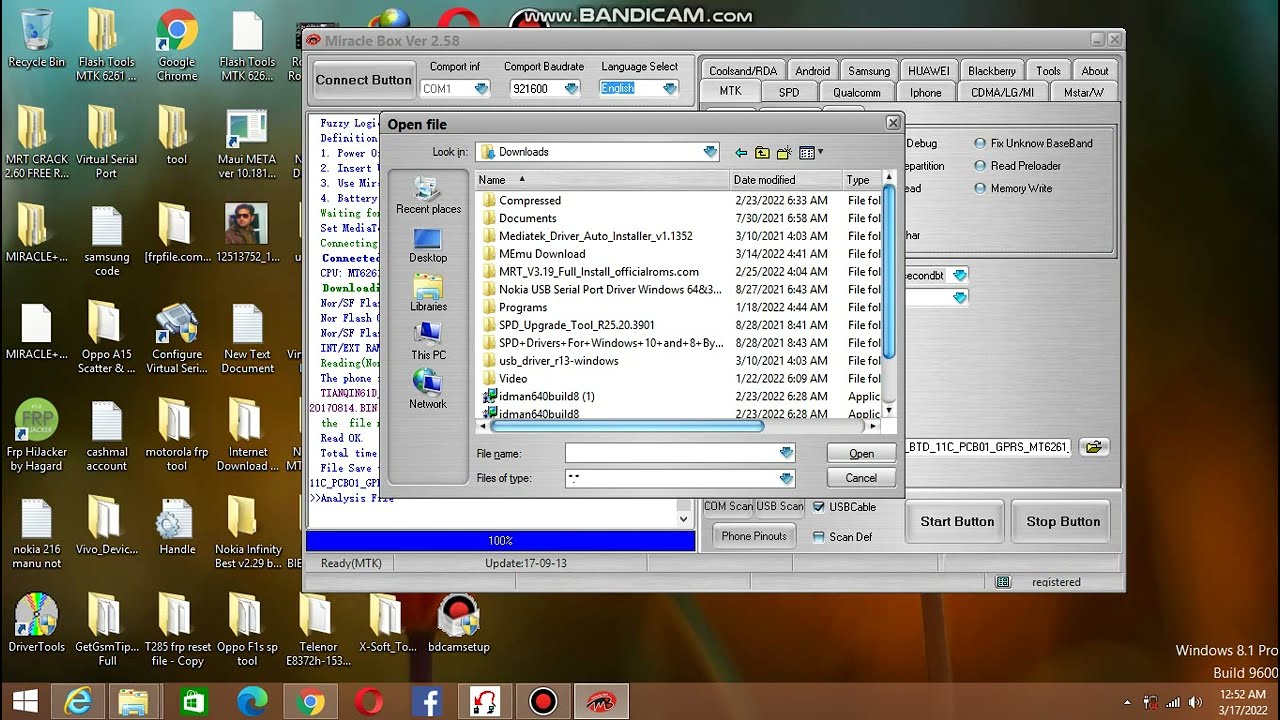Jump to Desktop in places bar
Screen dimensions: 1280x720
click(428, 246)
